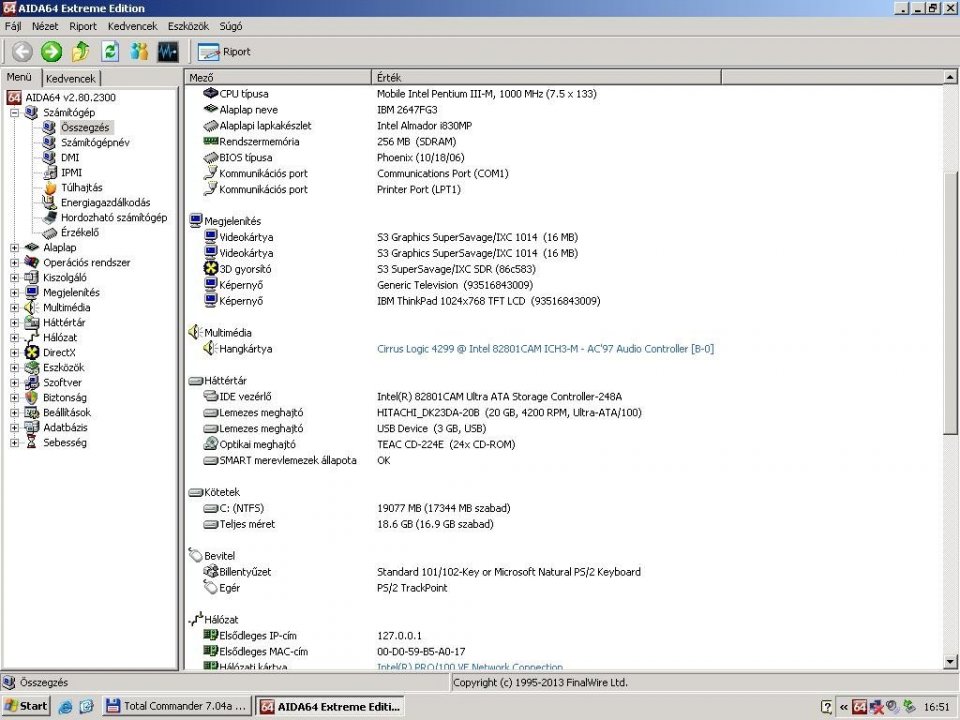
Task: Click the Egér mouse icon
Action: (x=211, y=587)
